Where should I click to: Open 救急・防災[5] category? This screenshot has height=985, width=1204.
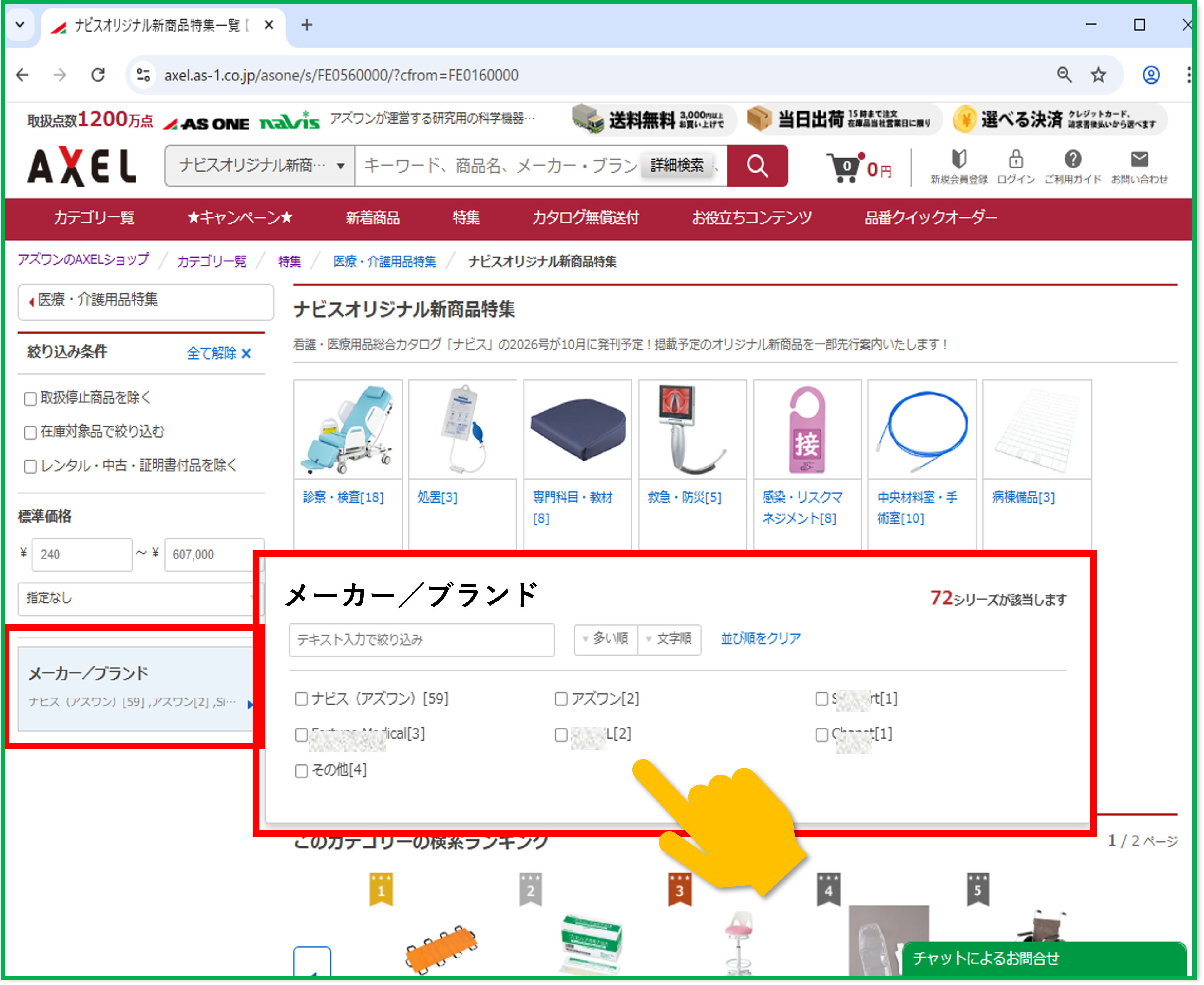click(x=684, y=498)
